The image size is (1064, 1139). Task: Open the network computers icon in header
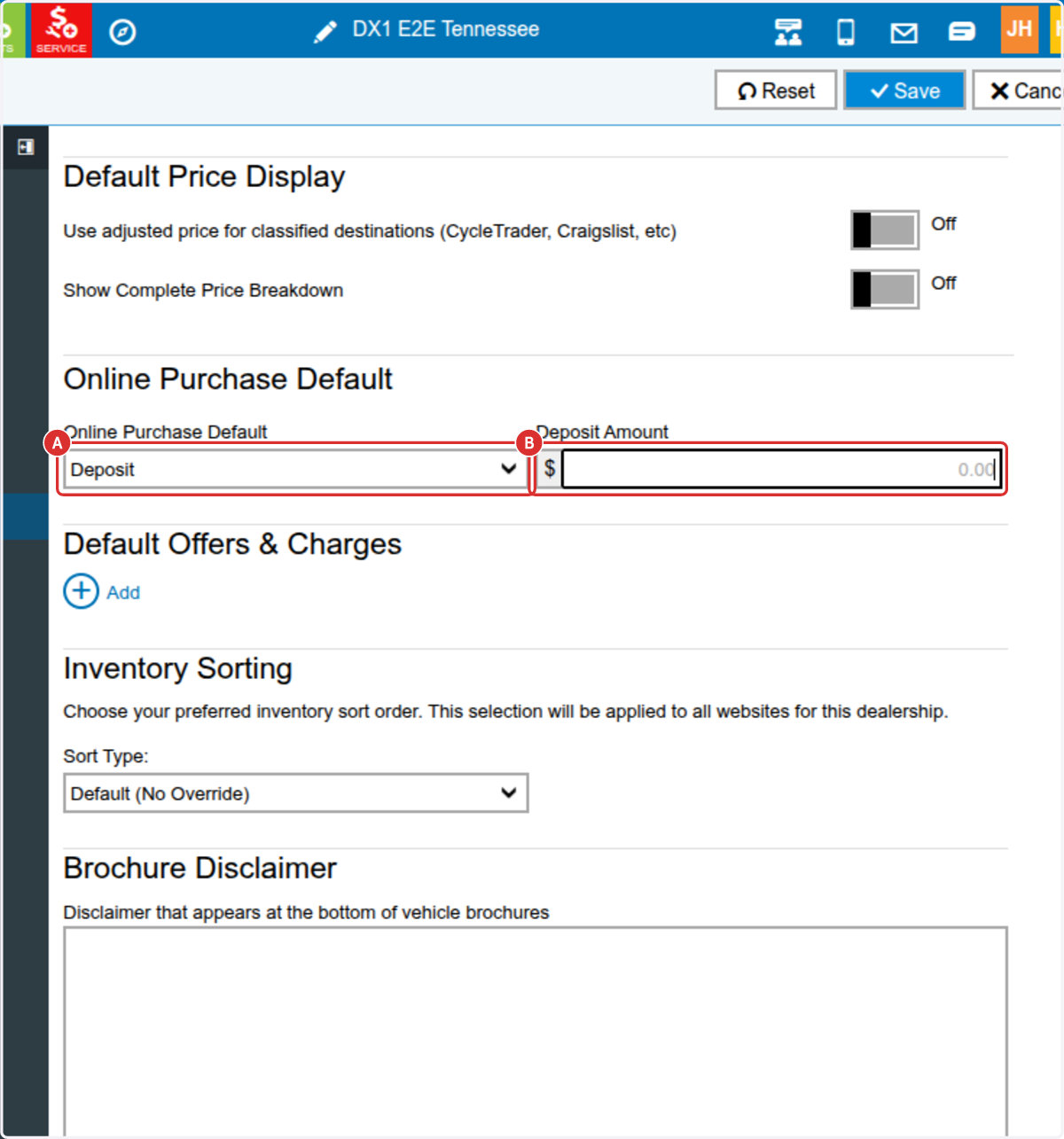pos(787,32)
